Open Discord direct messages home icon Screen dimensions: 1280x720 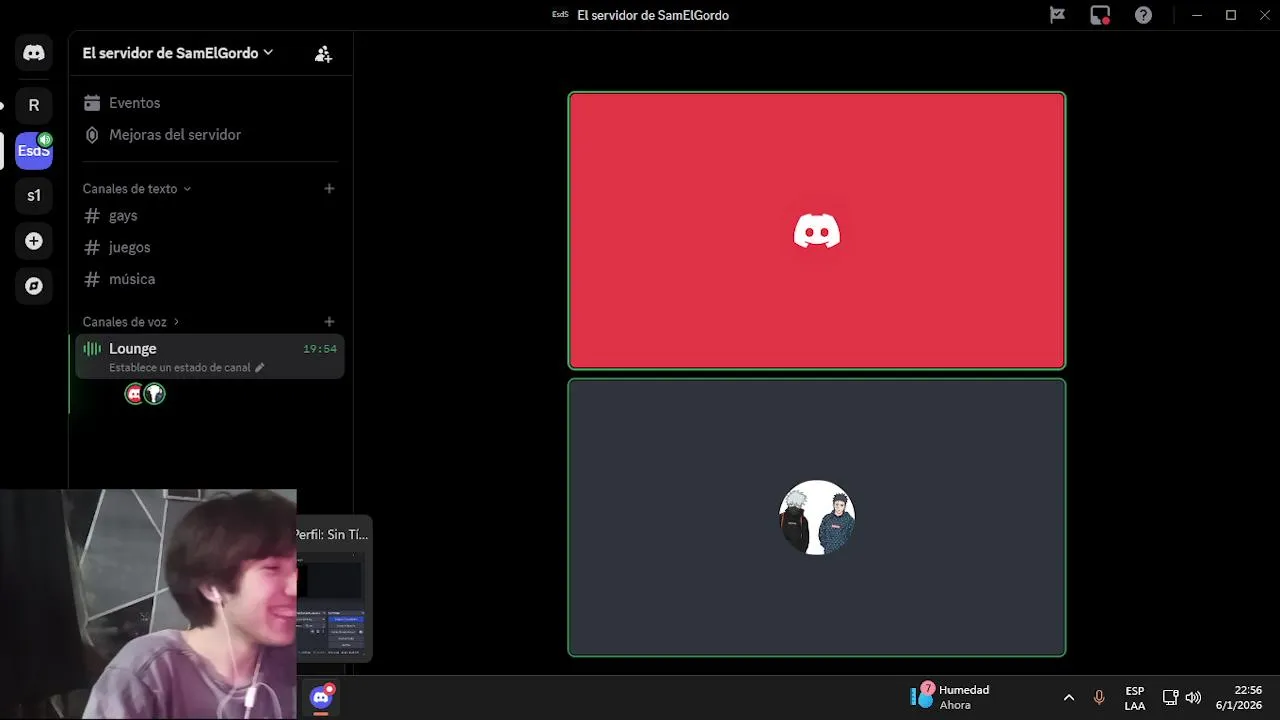tap(34, 53)
